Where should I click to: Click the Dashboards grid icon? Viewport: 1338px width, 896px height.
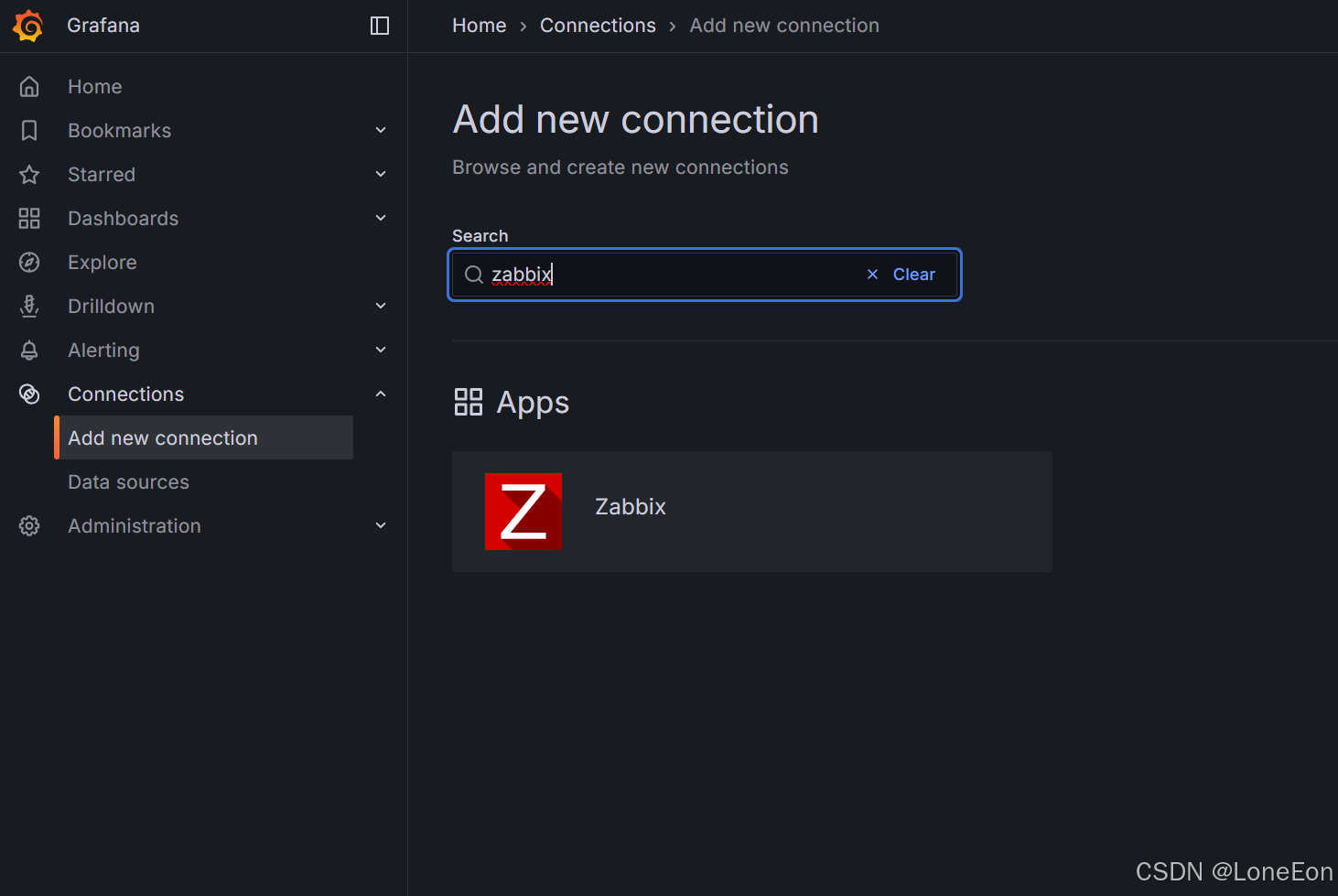coord(29,219)
